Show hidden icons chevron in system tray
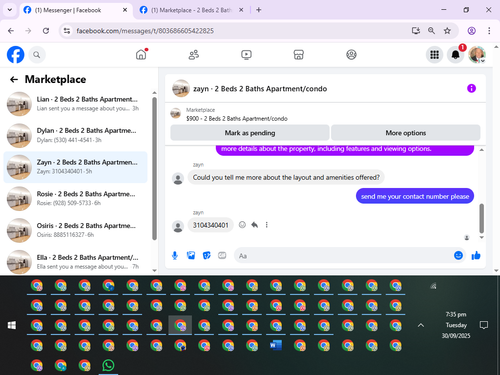This screenshot has width=500, height=375. pyautogui.click(x=421, y=325)
